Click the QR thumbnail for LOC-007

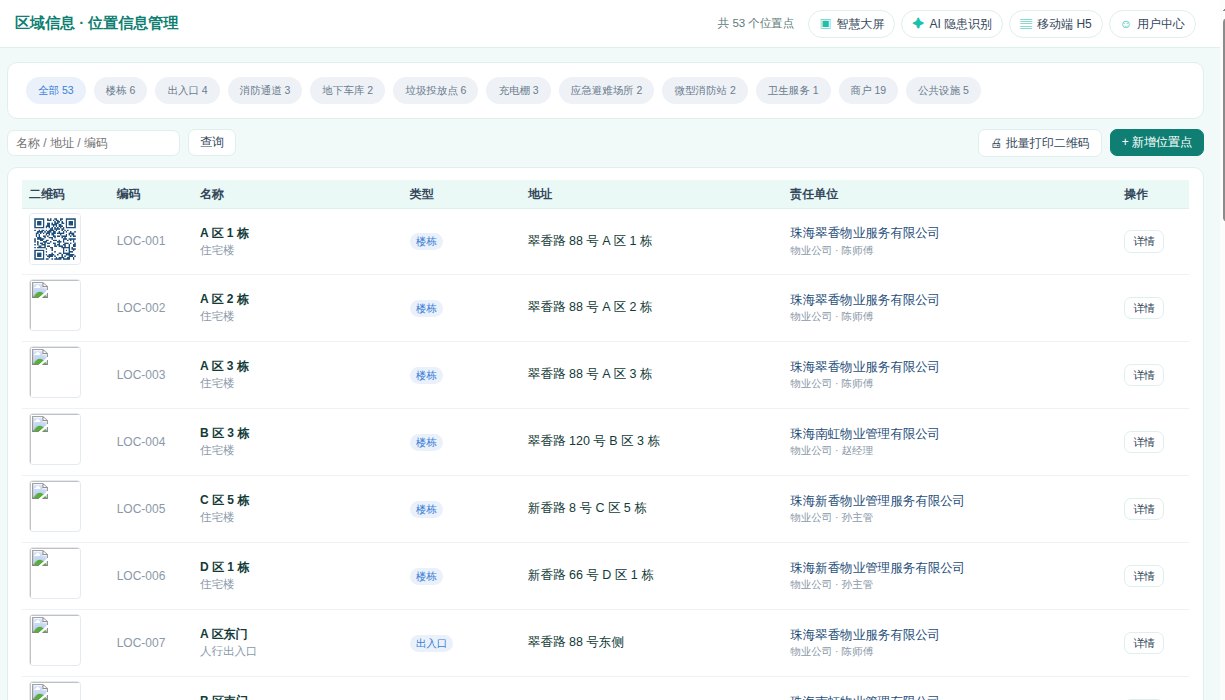click(x=55, y=640)
